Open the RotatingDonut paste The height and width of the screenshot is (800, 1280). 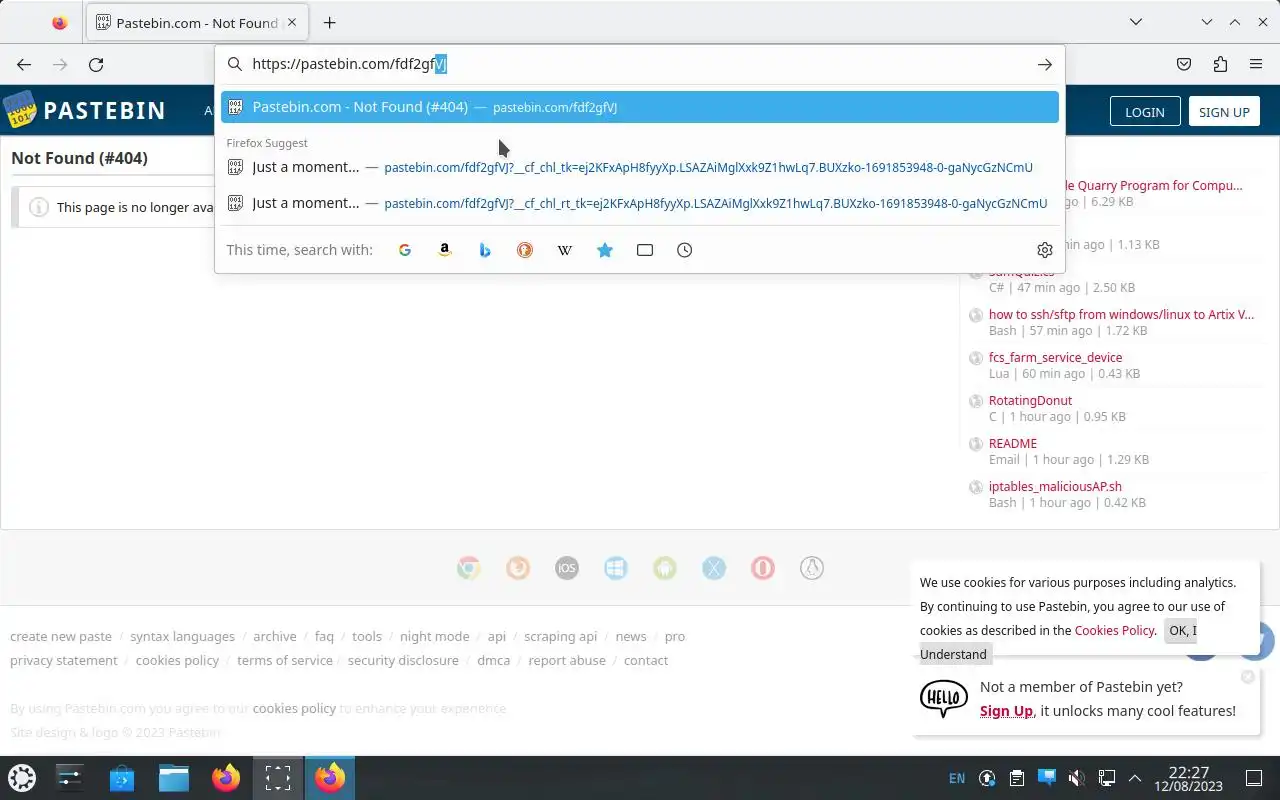1030,400
